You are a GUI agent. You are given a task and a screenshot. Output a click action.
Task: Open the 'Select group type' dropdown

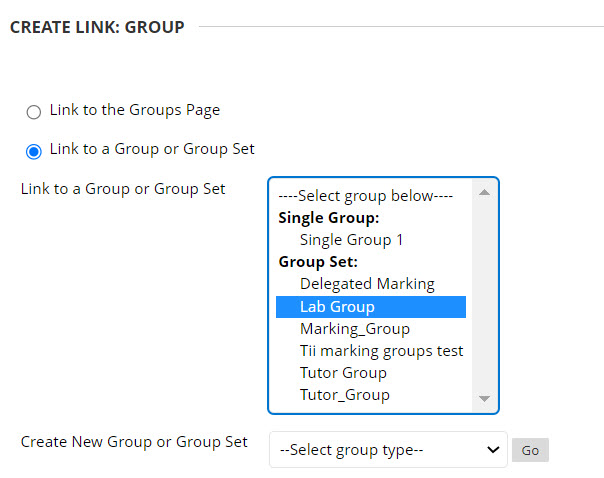click(x=388, y=450)
